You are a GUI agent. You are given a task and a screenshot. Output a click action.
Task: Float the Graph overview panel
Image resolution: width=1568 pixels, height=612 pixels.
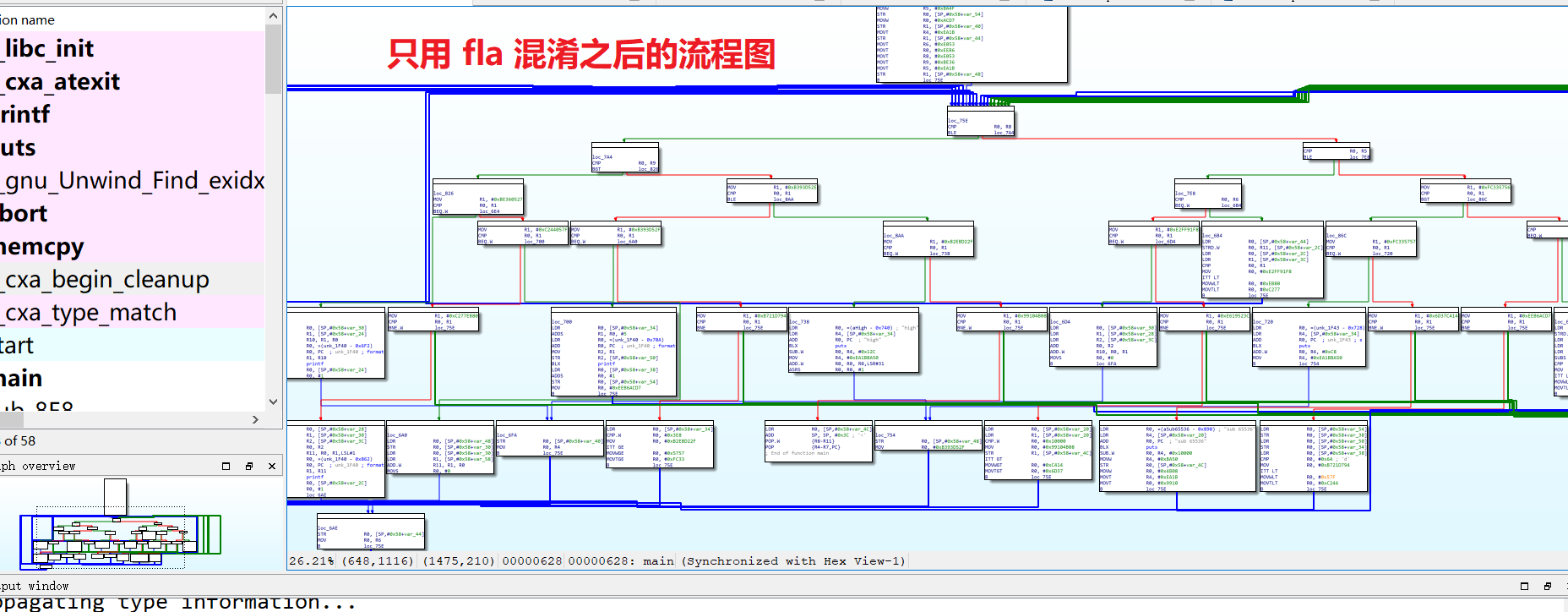point(226,466)
